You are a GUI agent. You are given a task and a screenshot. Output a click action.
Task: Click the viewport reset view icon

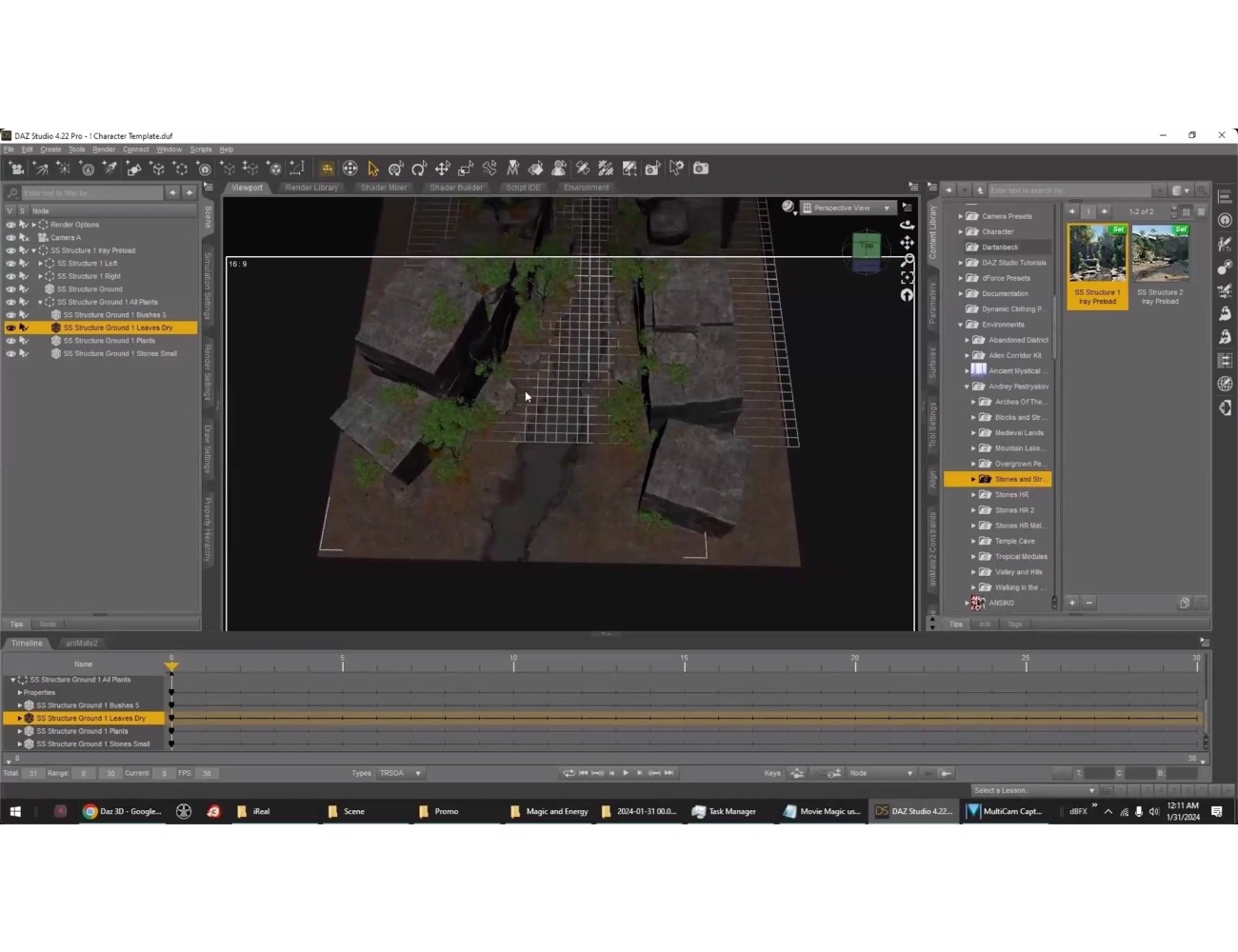pyautogui.click(x=907, y=295)
